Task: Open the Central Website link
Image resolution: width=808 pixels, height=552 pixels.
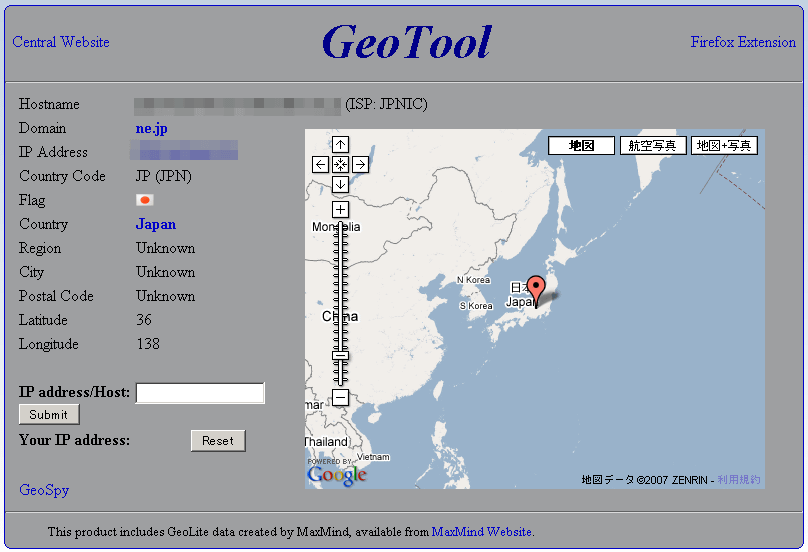Action: [61, 42]
